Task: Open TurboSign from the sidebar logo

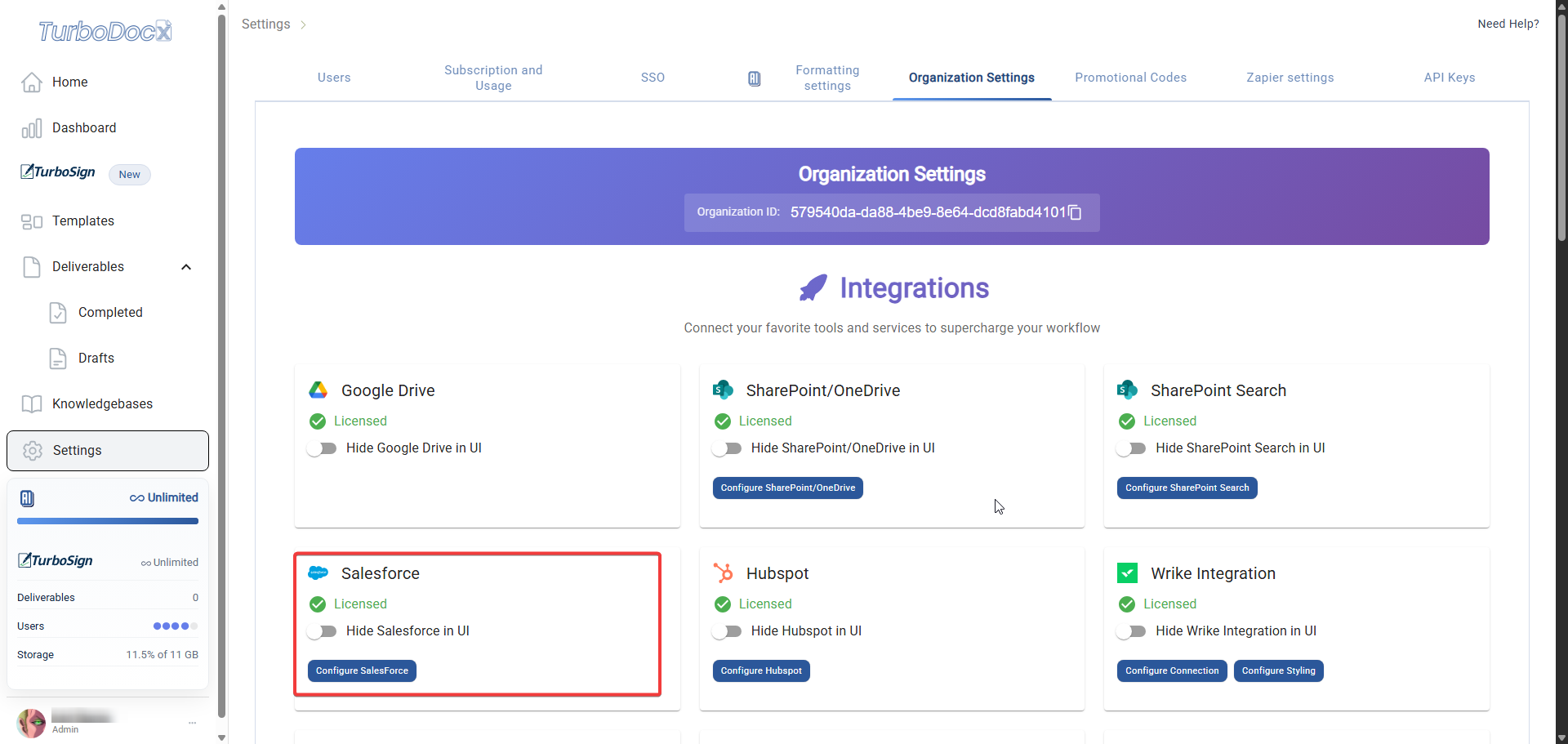Action: (58, 172)
